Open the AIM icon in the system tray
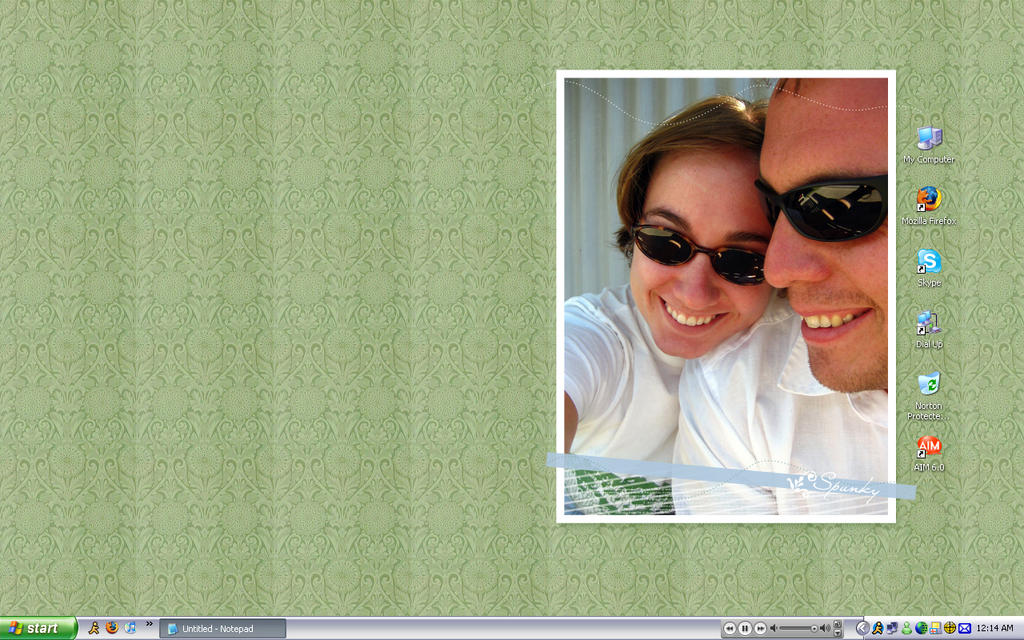The image size is (1024, 640). [x=879, y=628]
